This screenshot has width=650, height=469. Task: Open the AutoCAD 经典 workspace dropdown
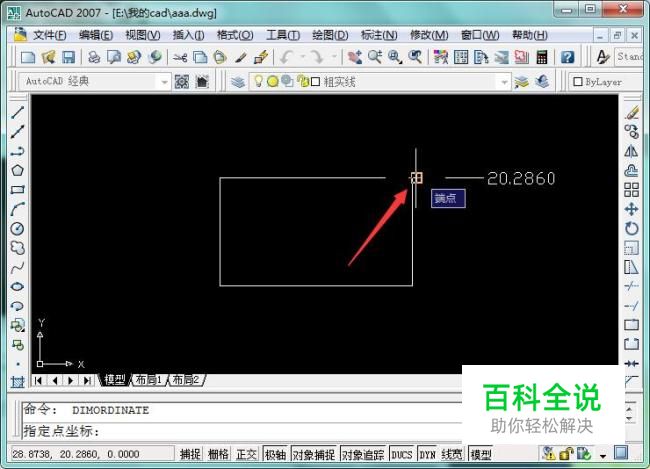[164, 82]
